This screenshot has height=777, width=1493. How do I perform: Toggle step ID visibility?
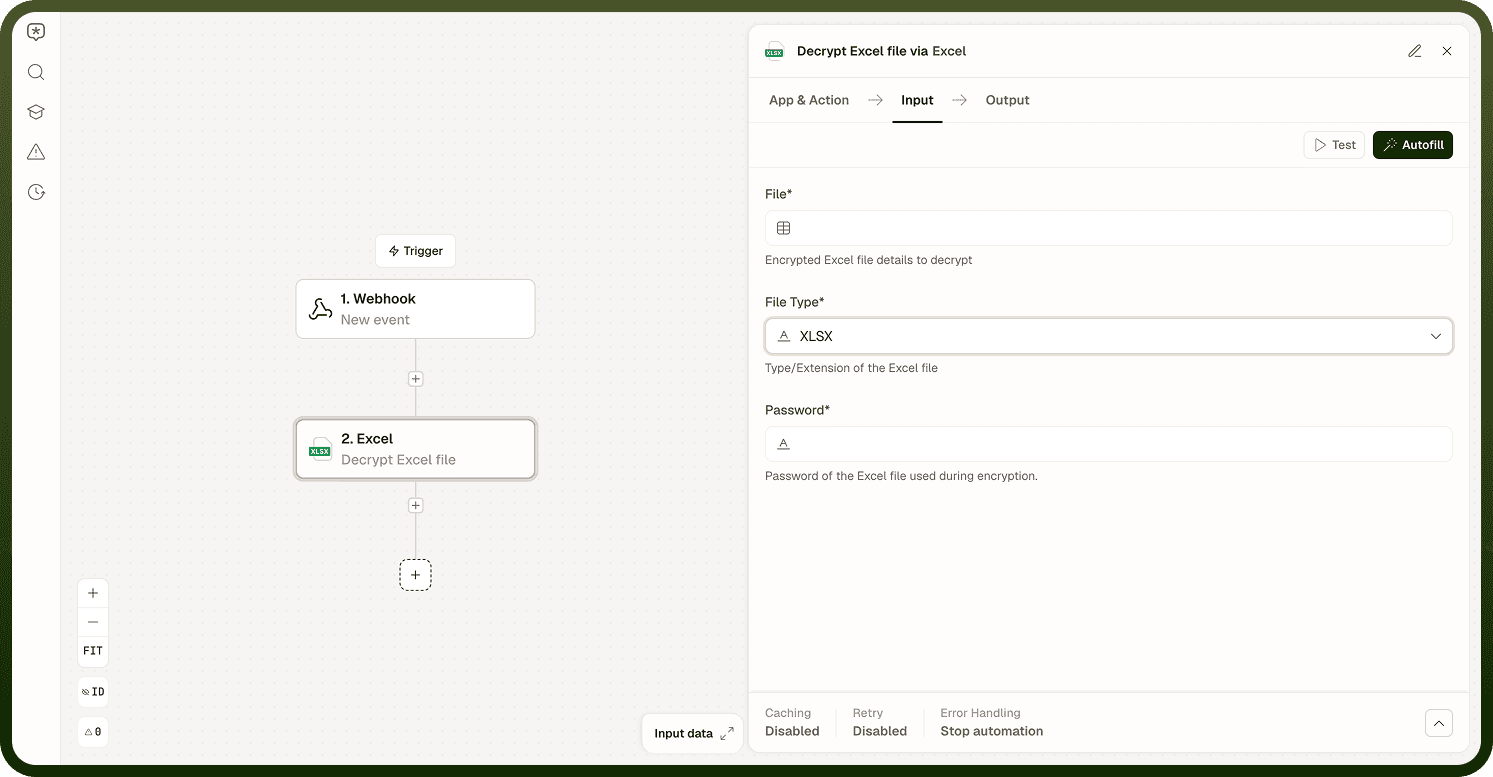pos(93,692)
